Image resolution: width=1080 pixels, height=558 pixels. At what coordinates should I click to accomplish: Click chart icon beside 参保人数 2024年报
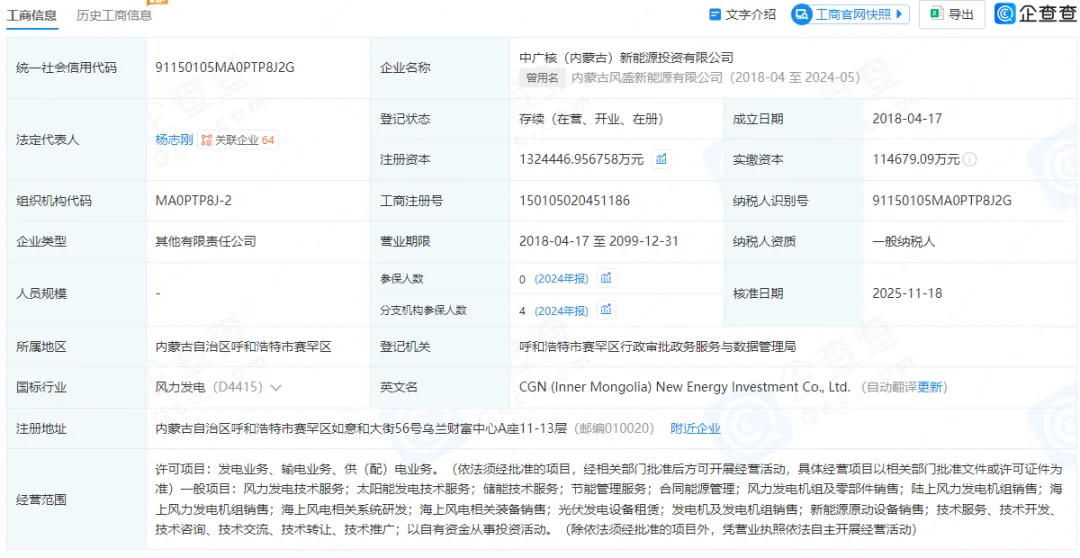(x=606, y=278)
